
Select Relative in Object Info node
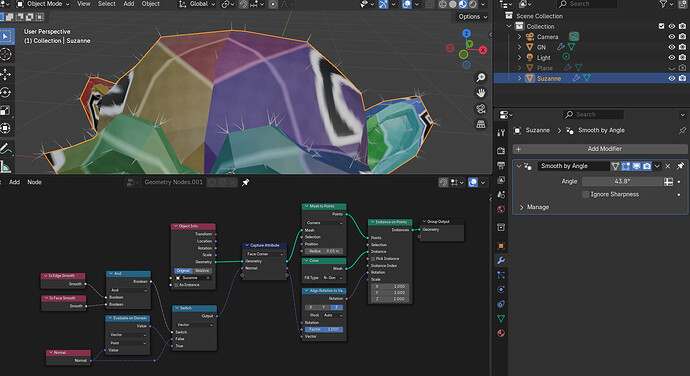(202, 271)
